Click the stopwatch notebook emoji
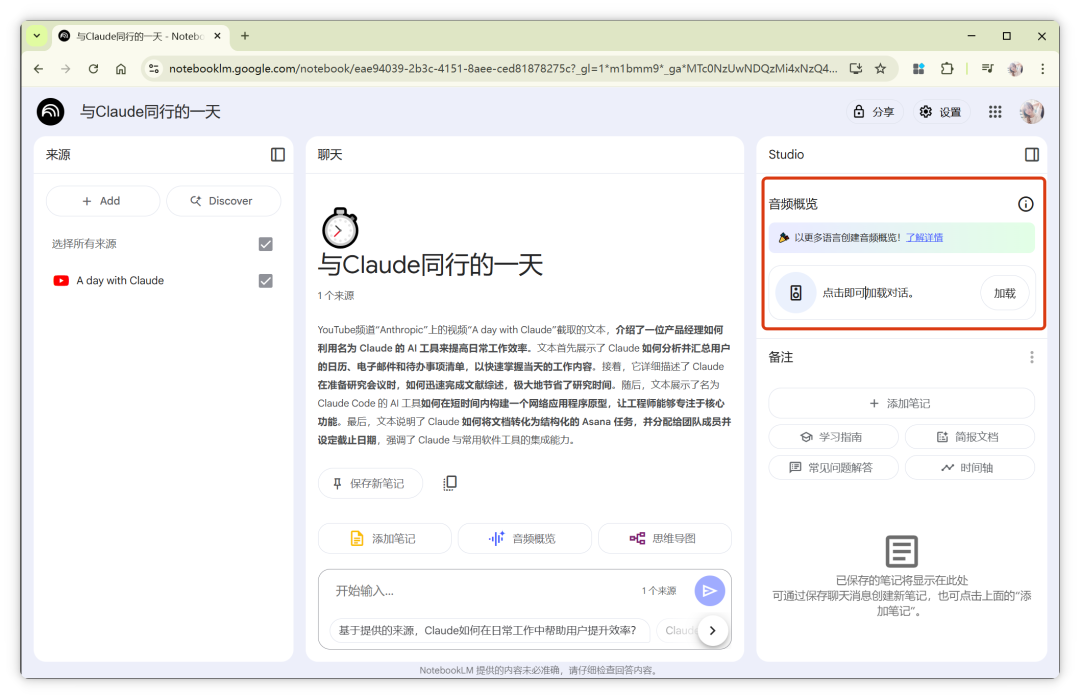The image size is (1080, 699). [x=340, y=227]
